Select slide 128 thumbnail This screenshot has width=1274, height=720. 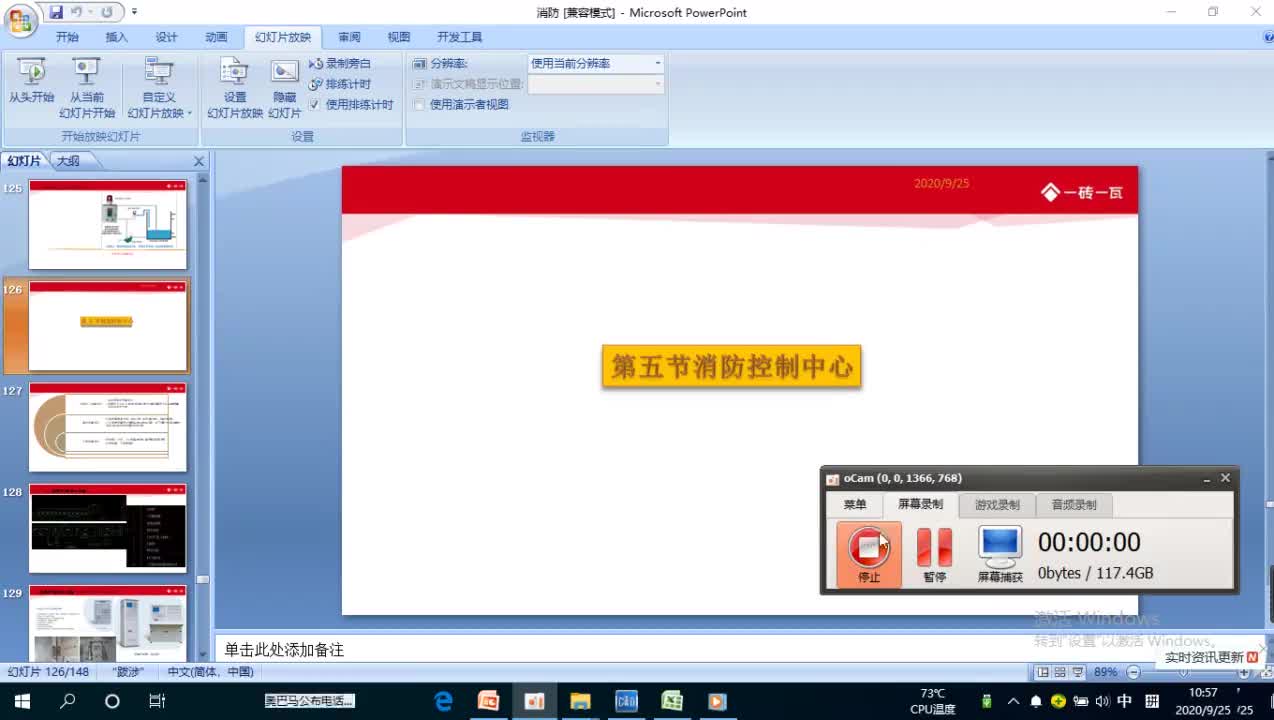108,528
